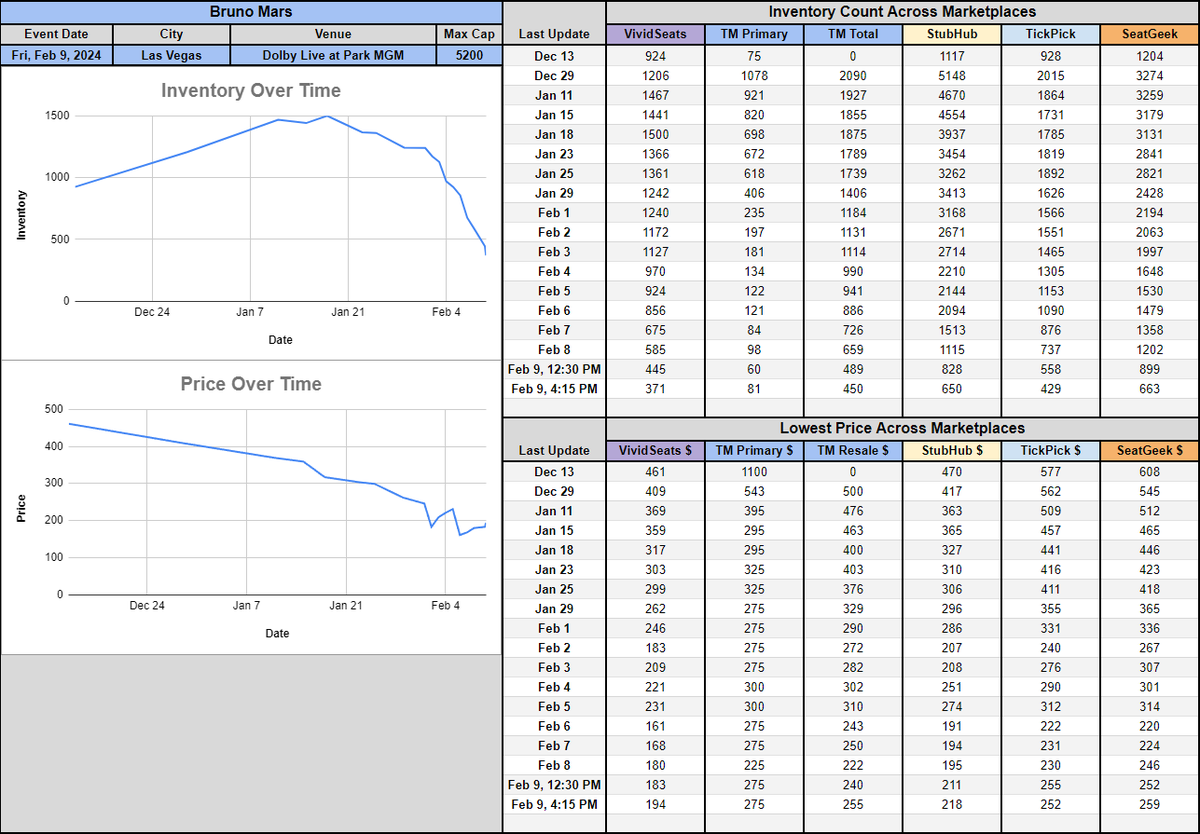Click the TickPick inventory value 2015

tap(1050, 76)
